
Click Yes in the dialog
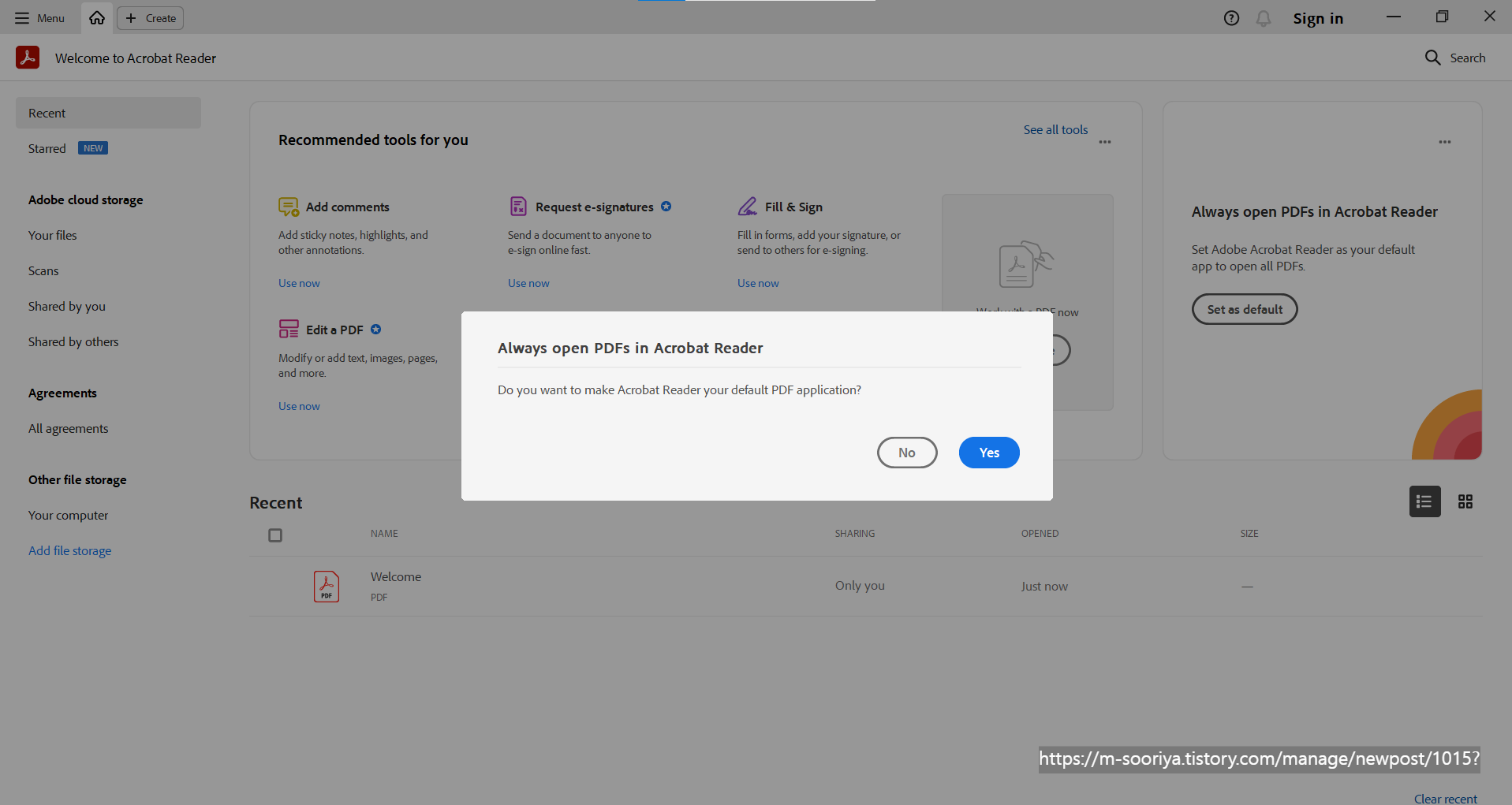click(989, 453)
